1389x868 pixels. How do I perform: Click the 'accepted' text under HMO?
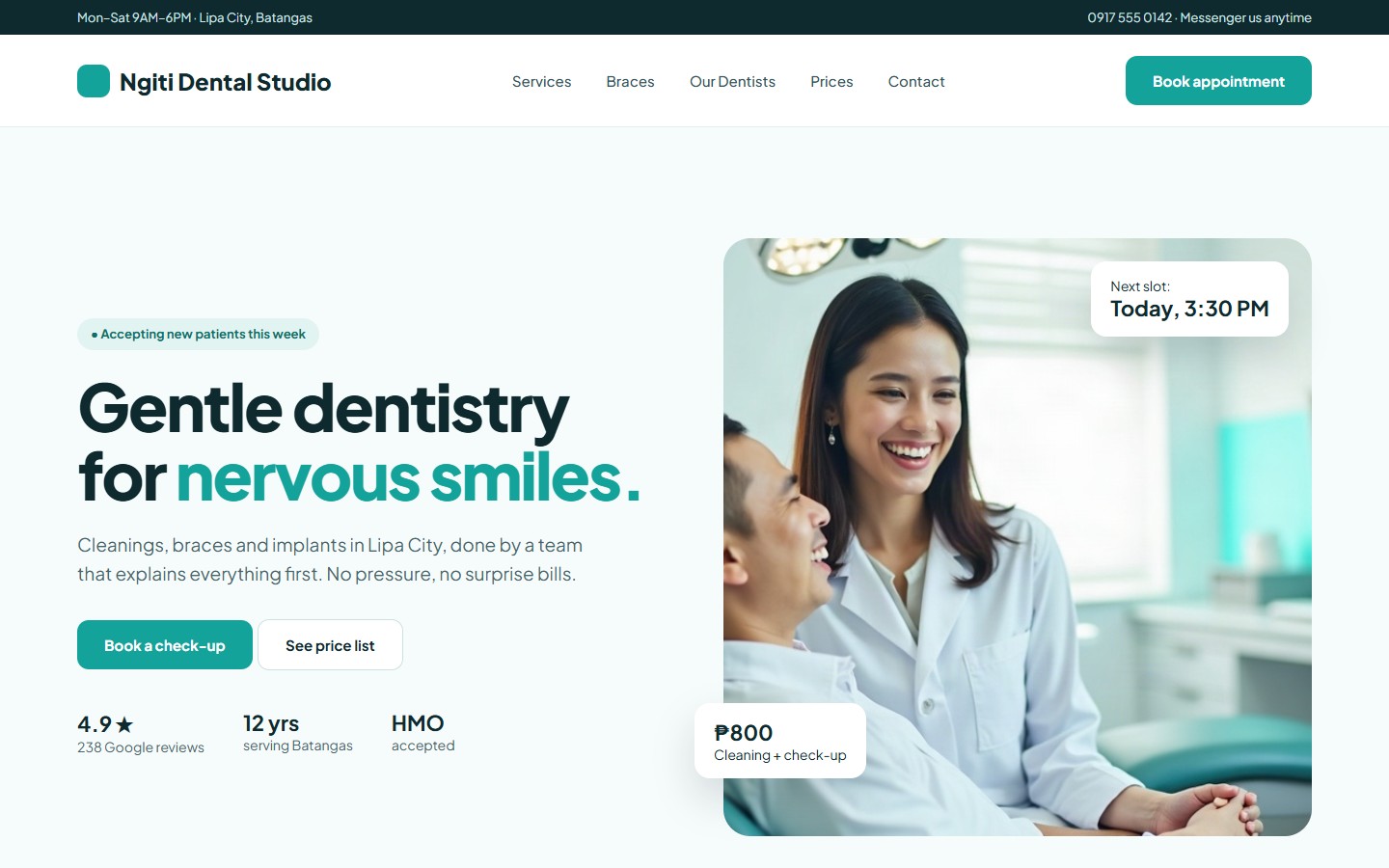click(422, 746)
